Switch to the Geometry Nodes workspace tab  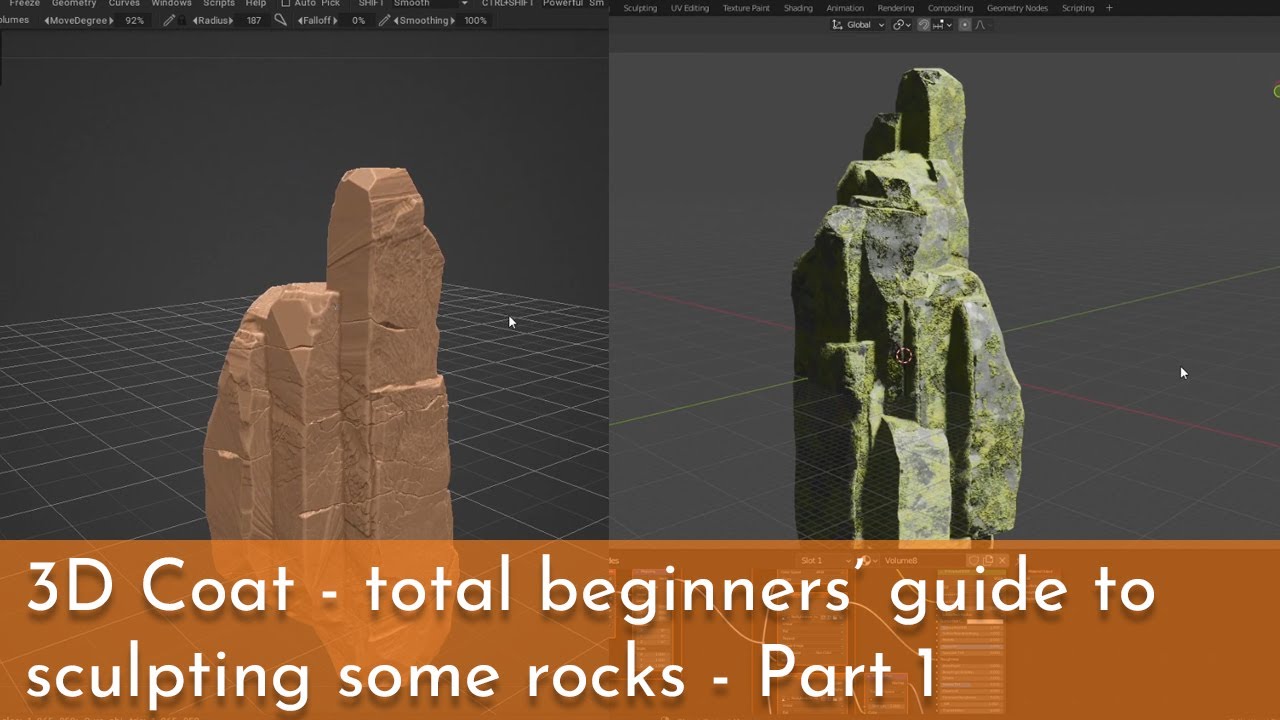1017,8
